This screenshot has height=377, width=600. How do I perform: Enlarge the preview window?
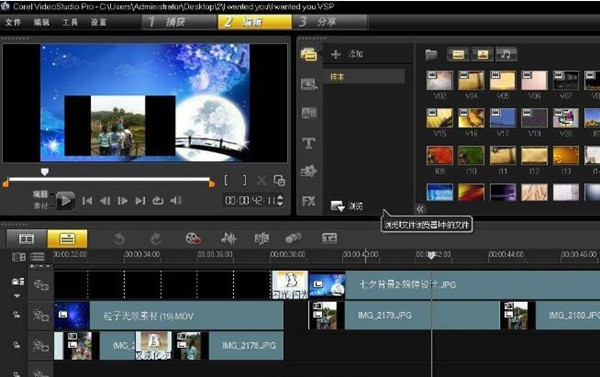(x=279, y=180)
